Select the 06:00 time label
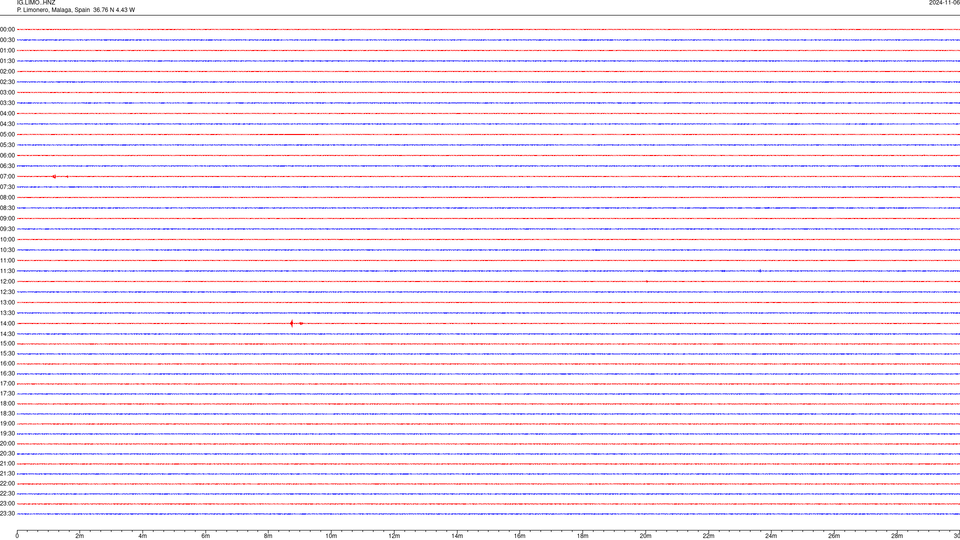 [7, 156]
